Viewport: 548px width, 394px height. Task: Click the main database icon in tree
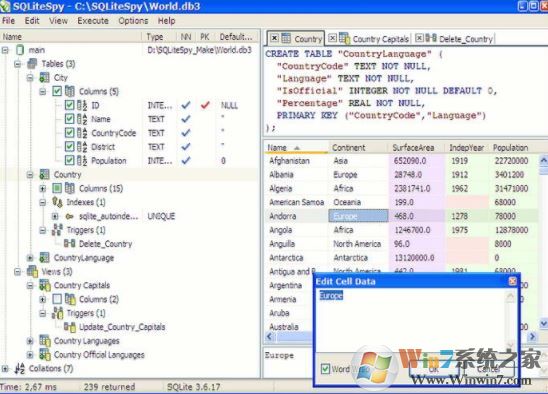pyautogui.click(x=20, y=50)
